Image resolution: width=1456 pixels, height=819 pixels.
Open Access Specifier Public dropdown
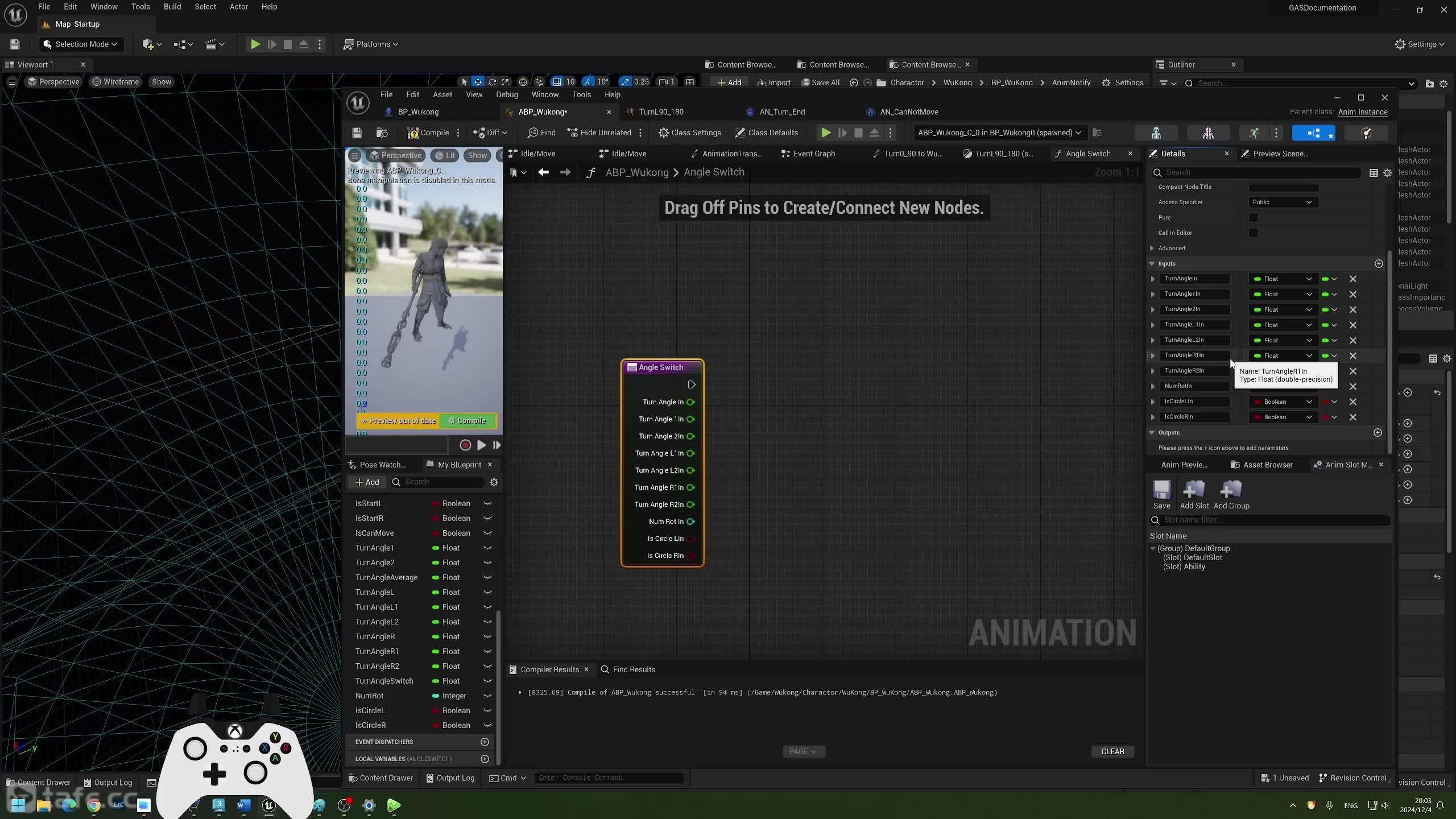click(x=1283, y=202)
